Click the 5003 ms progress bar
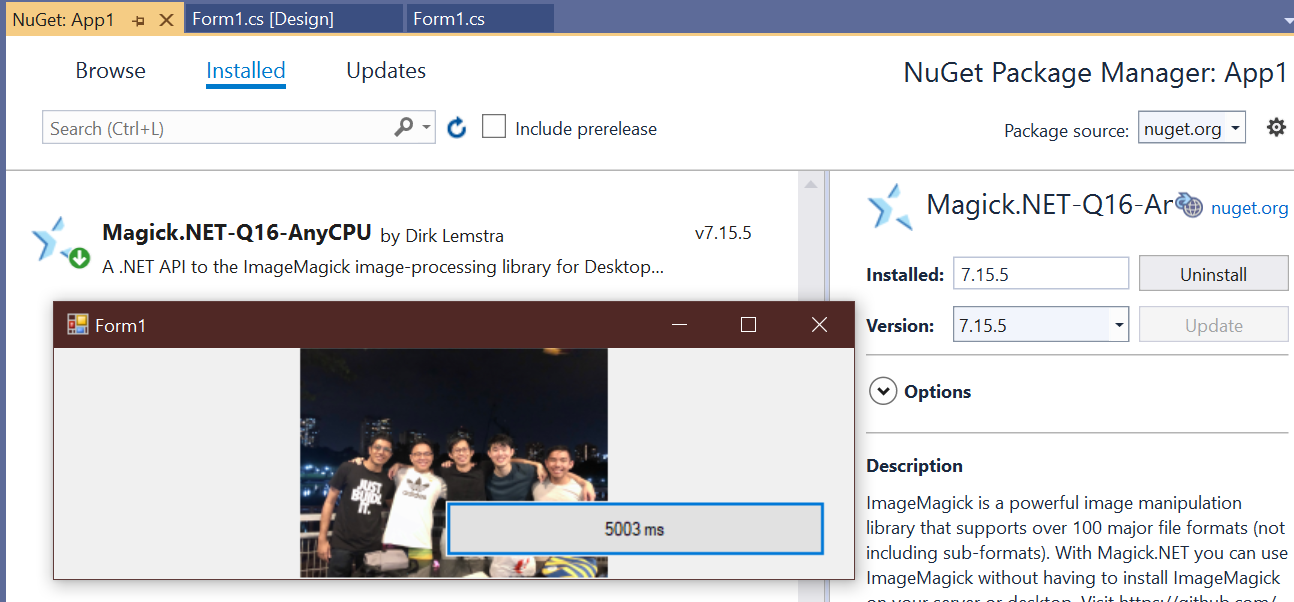Image resolution: width=1294 pixels, height=602 pixels. point(635,528)
